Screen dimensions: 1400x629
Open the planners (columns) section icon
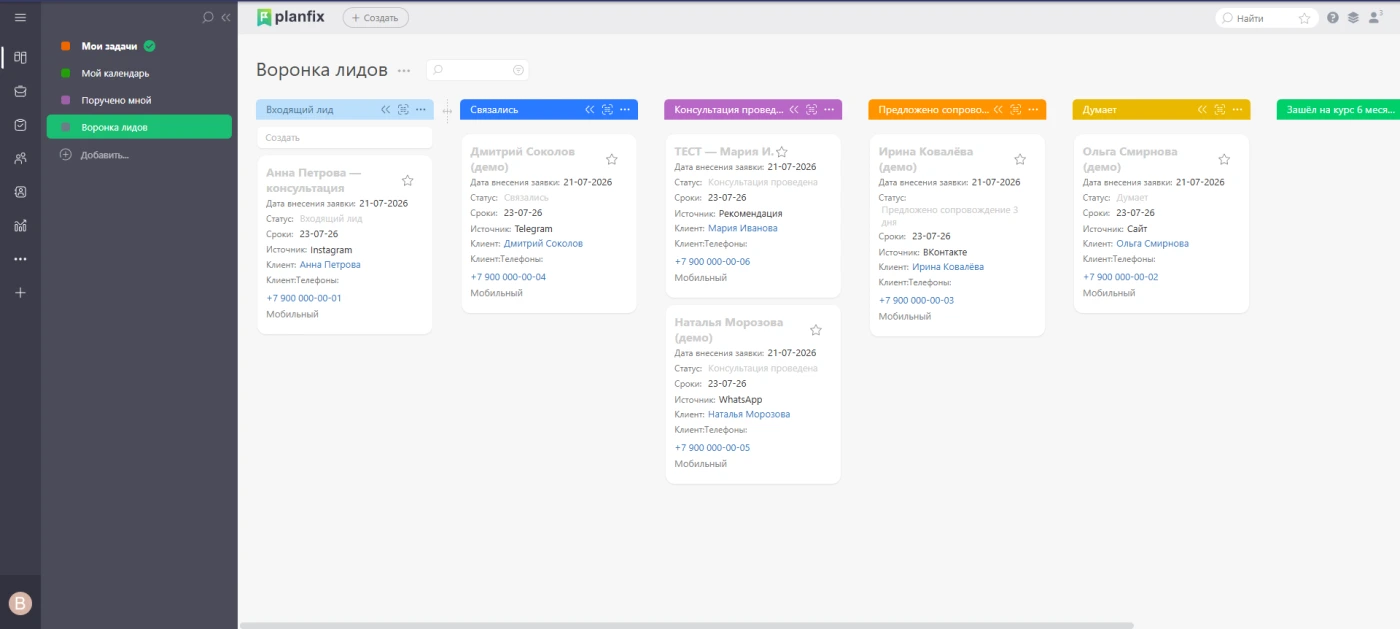pos(20,57)
